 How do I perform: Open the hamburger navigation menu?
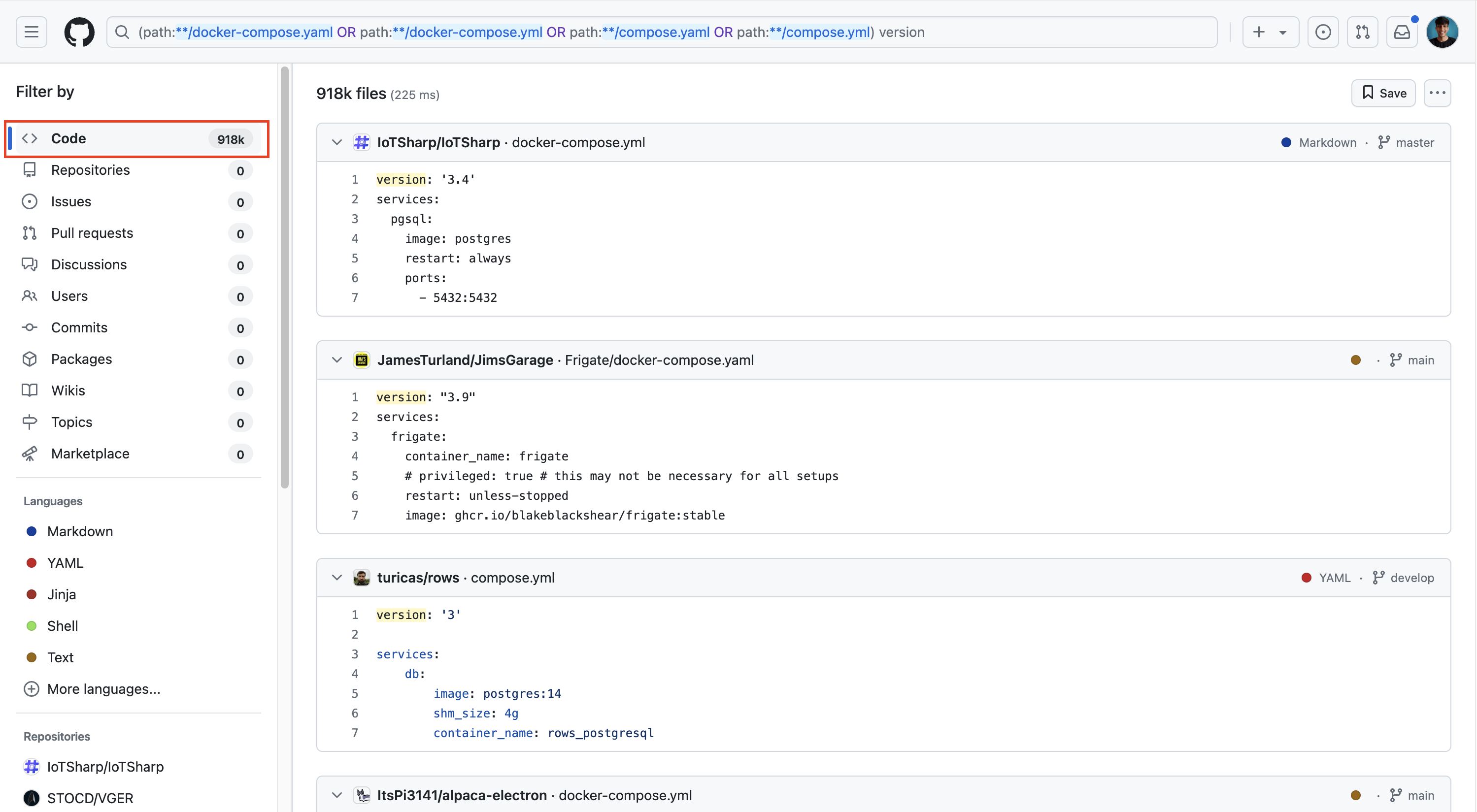coord(31,32)
